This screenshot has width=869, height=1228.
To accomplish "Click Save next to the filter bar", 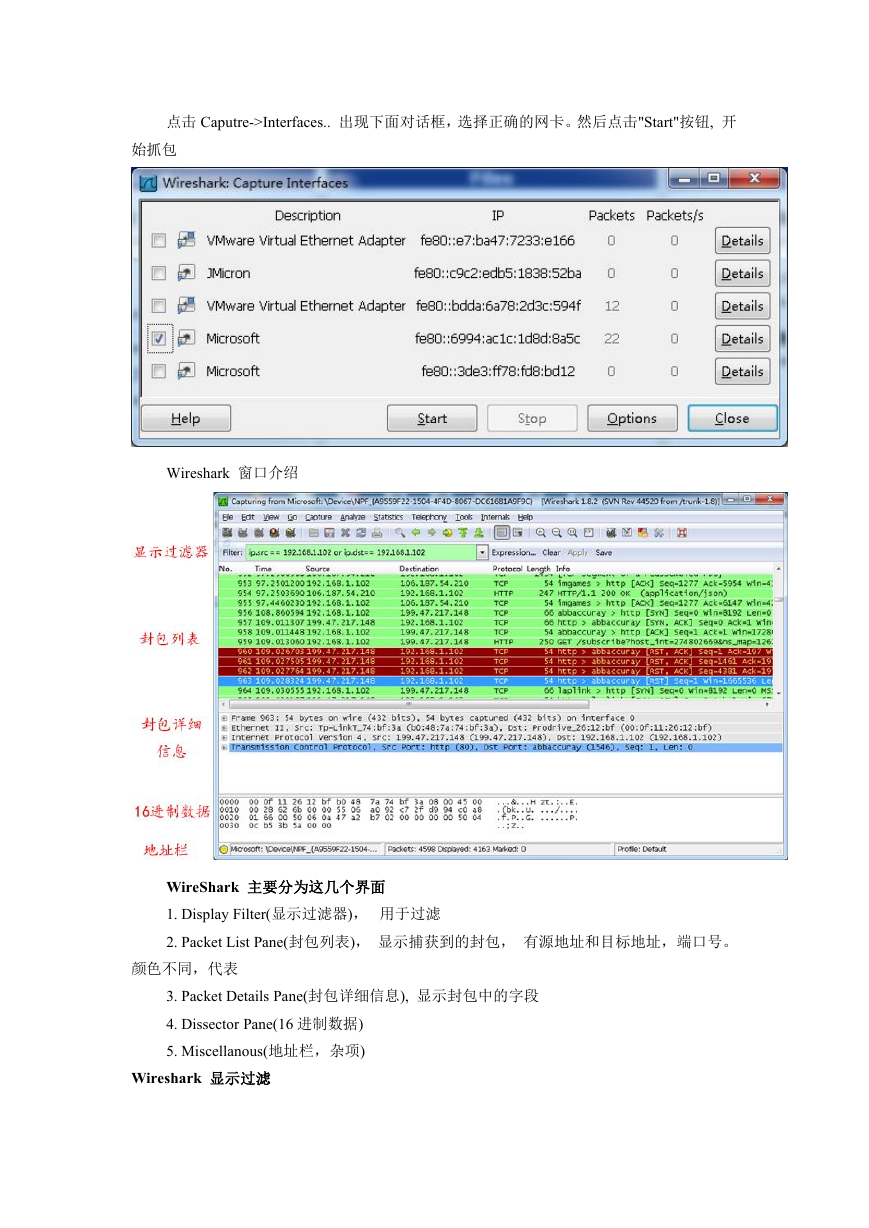I will click(604, 552).
